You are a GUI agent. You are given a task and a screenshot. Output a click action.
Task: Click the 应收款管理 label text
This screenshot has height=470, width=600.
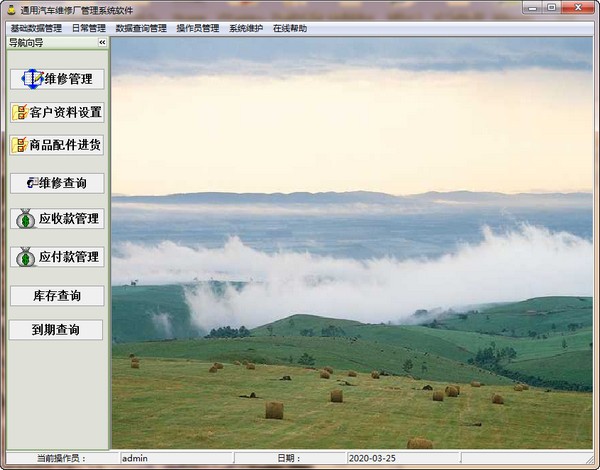tap(69, 219)
